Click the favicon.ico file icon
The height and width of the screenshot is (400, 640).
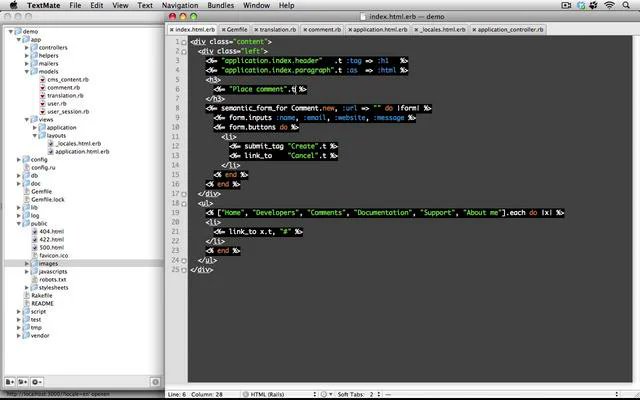click(x=35, y=256)
